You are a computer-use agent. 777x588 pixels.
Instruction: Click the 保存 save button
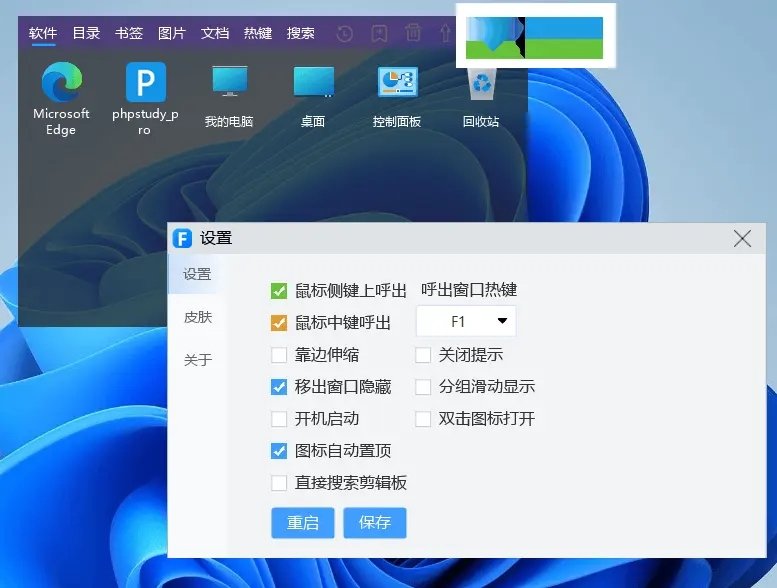[x=375, y=523]
